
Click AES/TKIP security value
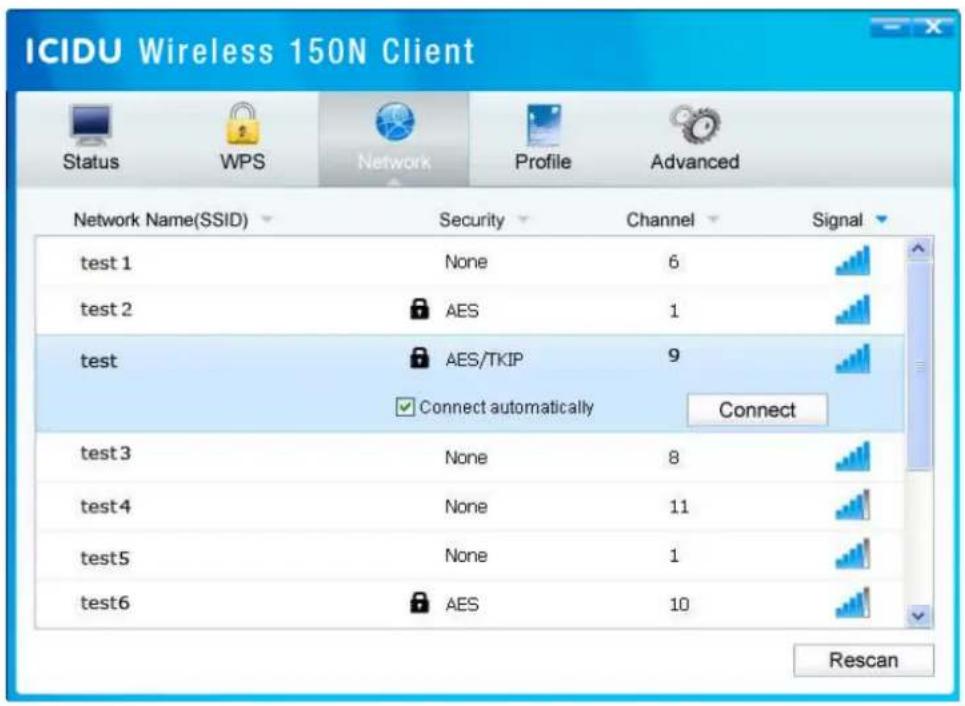tap(484, 359)
